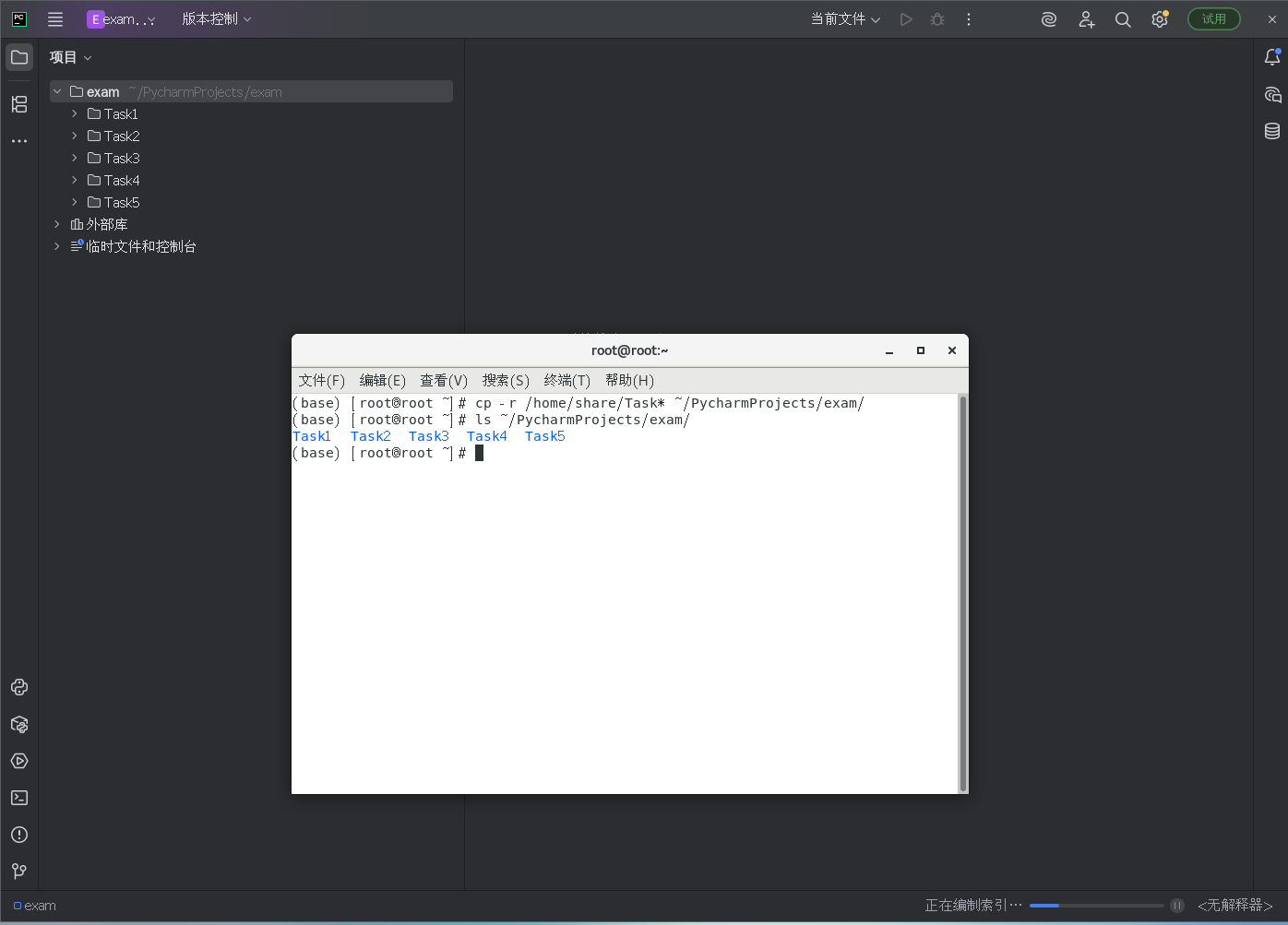Screen dimensions: 1288x925
Task: Show more tool windows ellipsis icon
Action: [19, 141]
